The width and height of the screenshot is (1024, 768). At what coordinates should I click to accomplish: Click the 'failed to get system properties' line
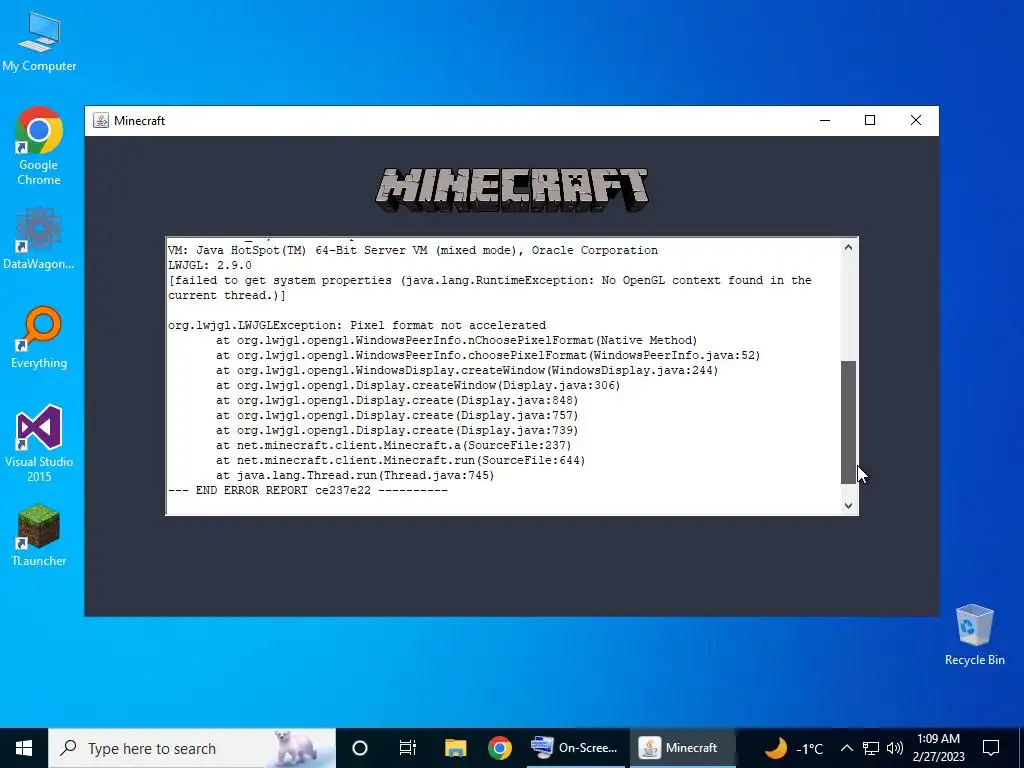coord(490,287)
